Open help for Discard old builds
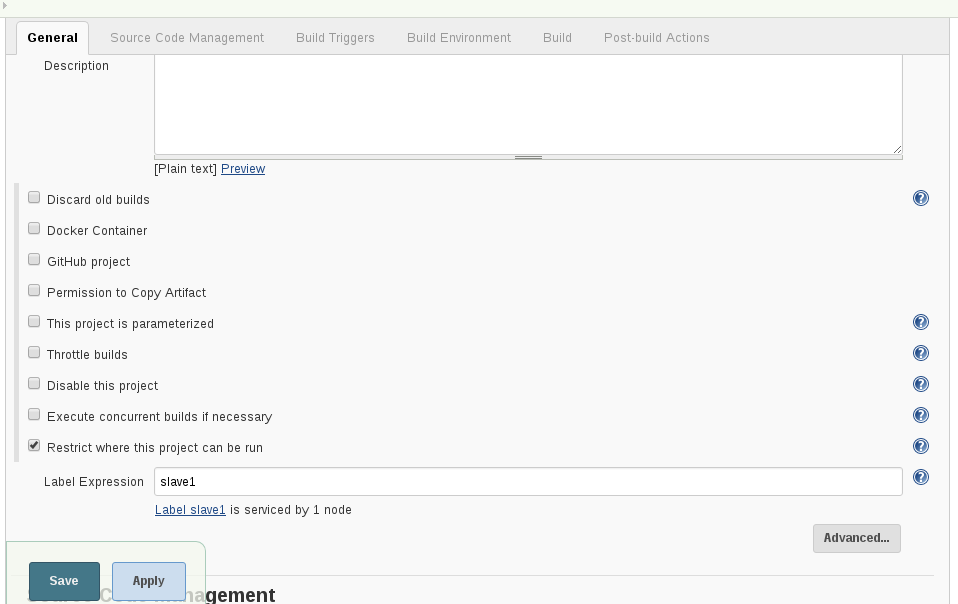Viewport: 958px width, 604px height. (920, 198)
